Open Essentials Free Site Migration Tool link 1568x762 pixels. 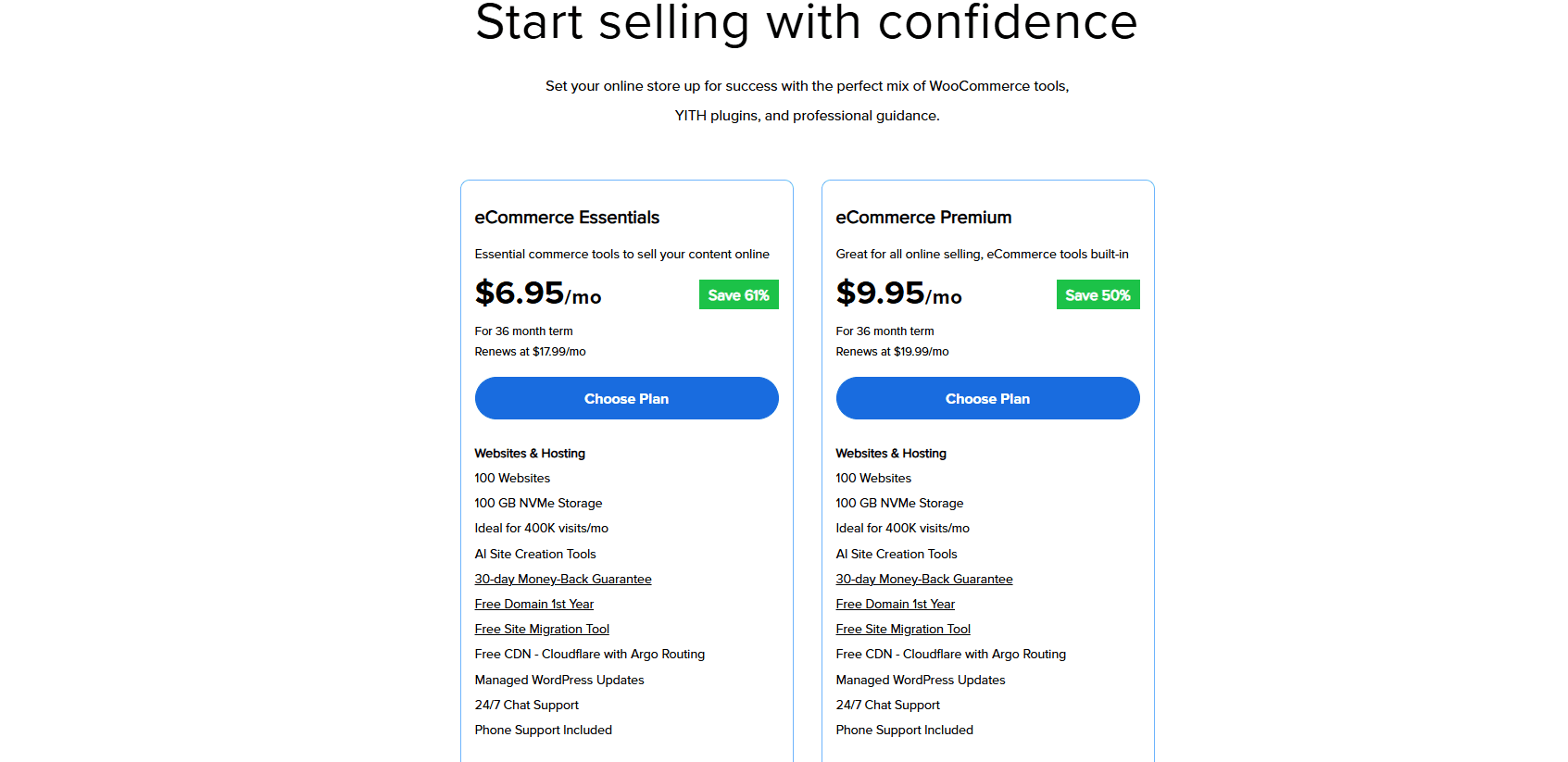542,629
